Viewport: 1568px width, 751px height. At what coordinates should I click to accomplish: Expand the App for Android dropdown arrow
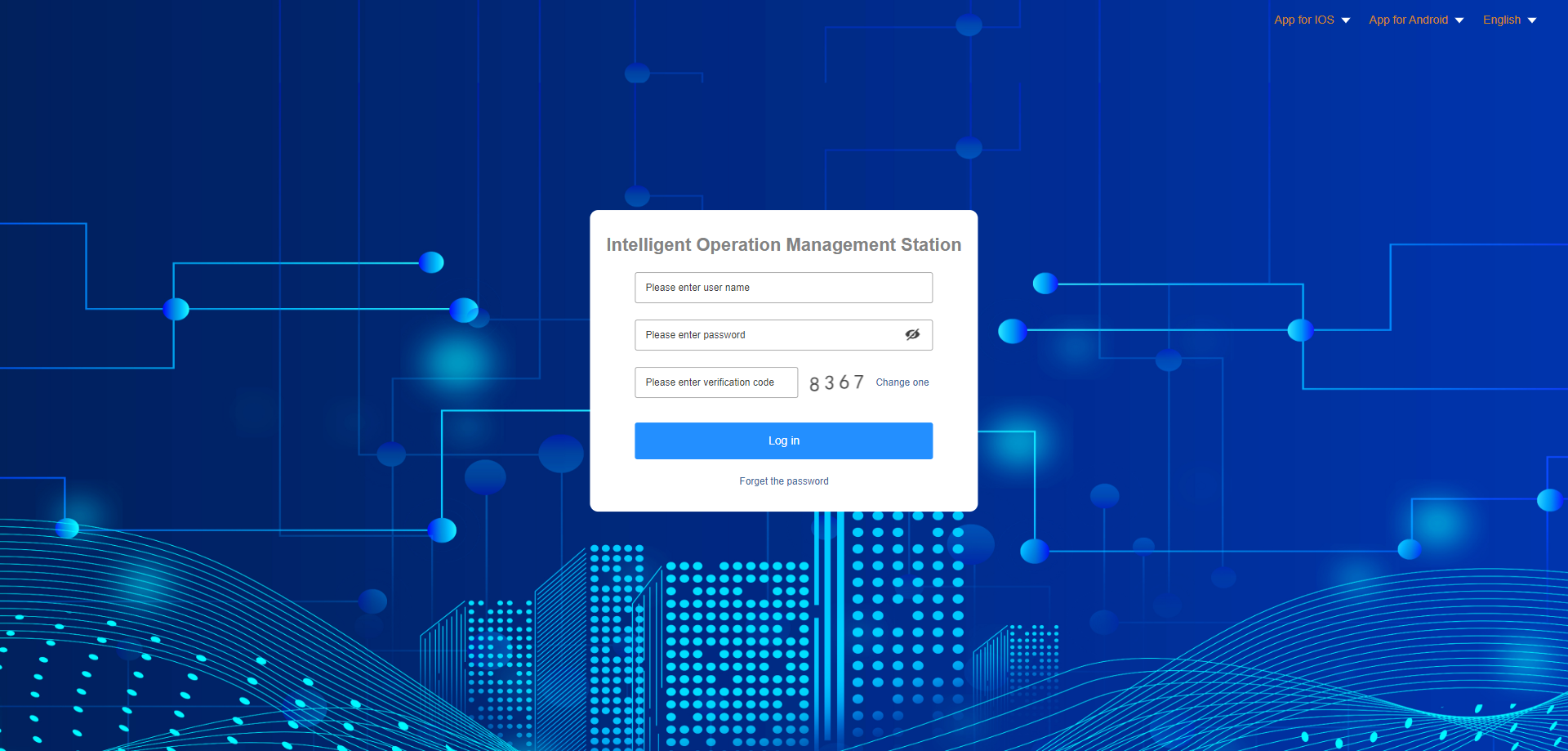1459,20
